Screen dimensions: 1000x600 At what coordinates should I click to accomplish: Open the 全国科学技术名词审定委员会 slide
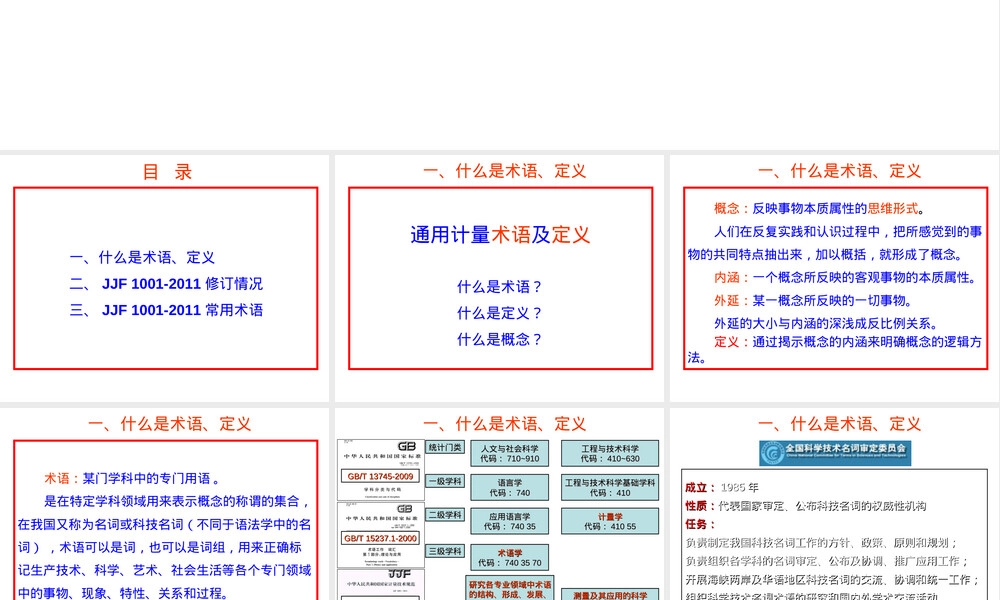[x=835, y=504]
